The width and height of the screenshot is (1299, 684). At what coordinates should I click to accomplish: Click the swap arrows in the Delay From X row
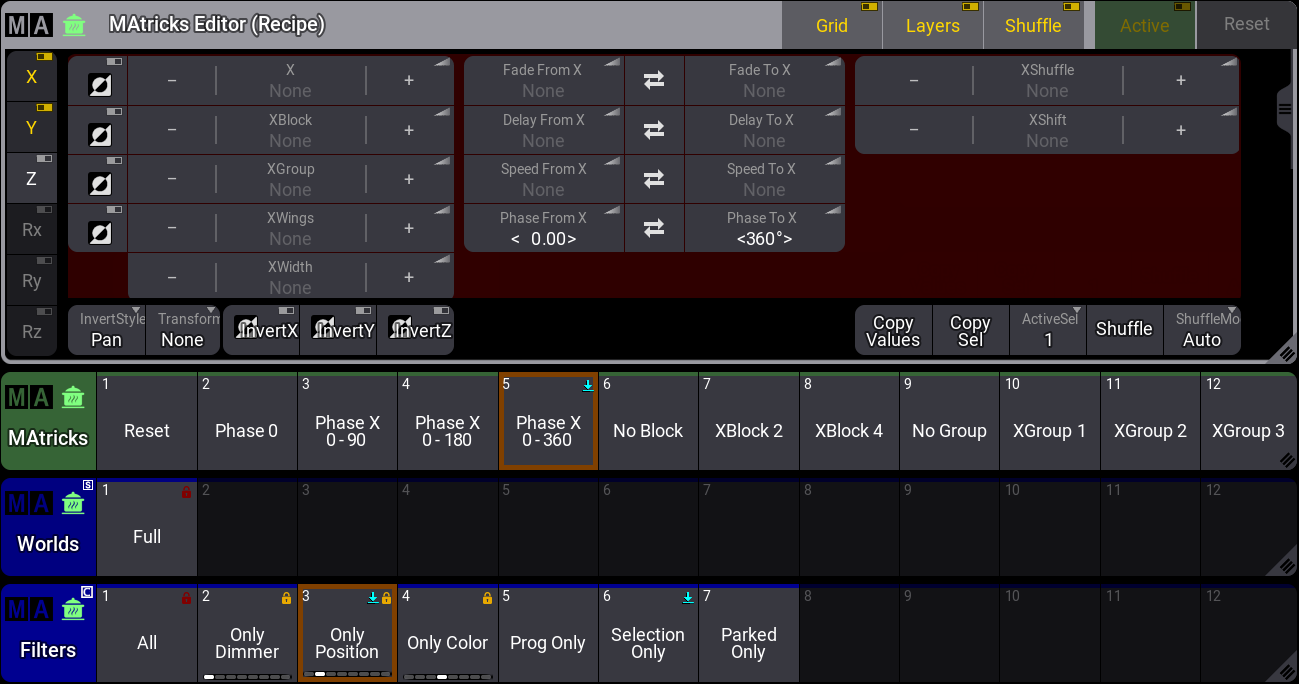click(x=654, y=130)
